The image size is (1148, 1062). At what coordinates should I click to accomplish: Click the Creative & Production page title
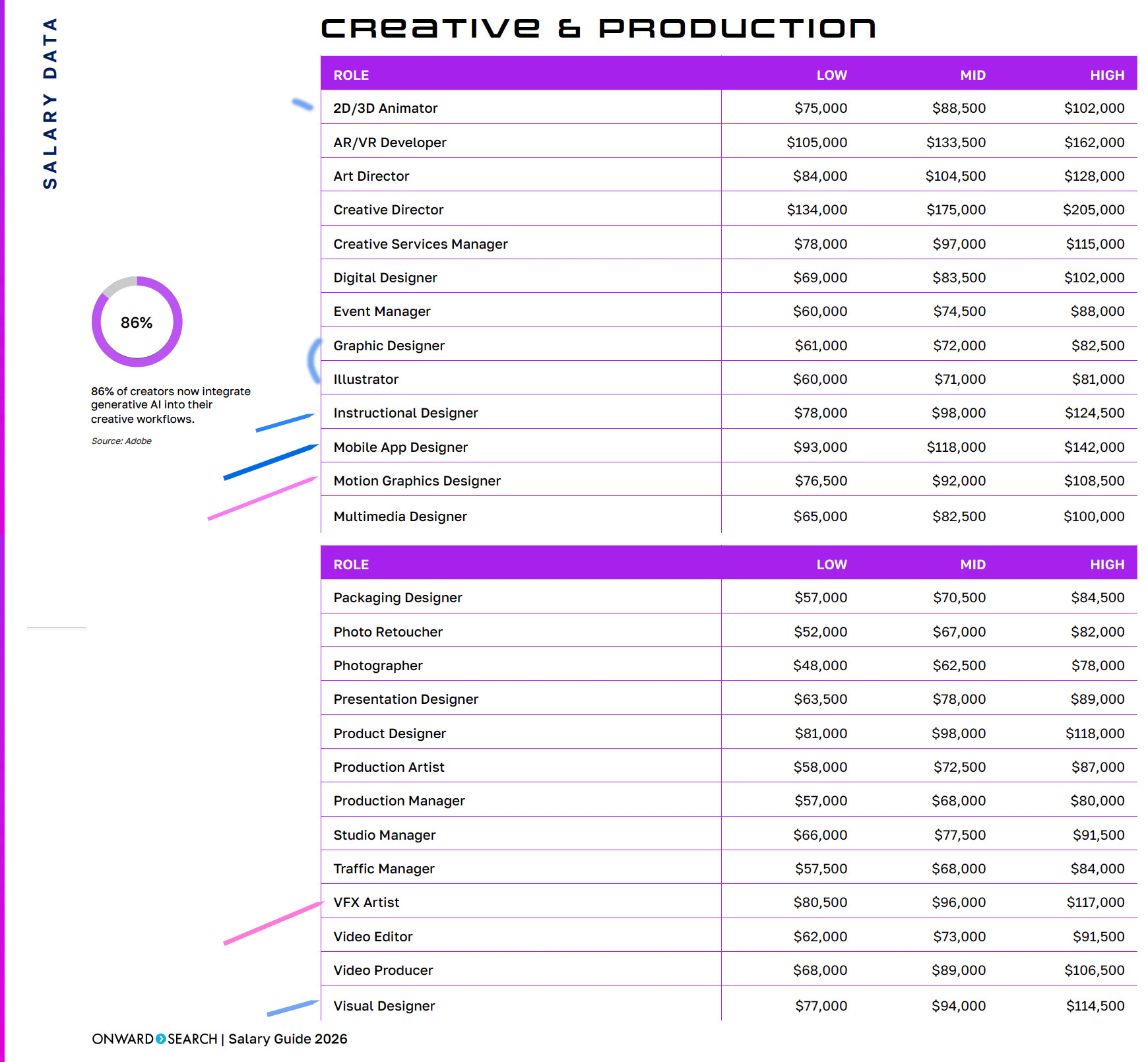[598, 28]
